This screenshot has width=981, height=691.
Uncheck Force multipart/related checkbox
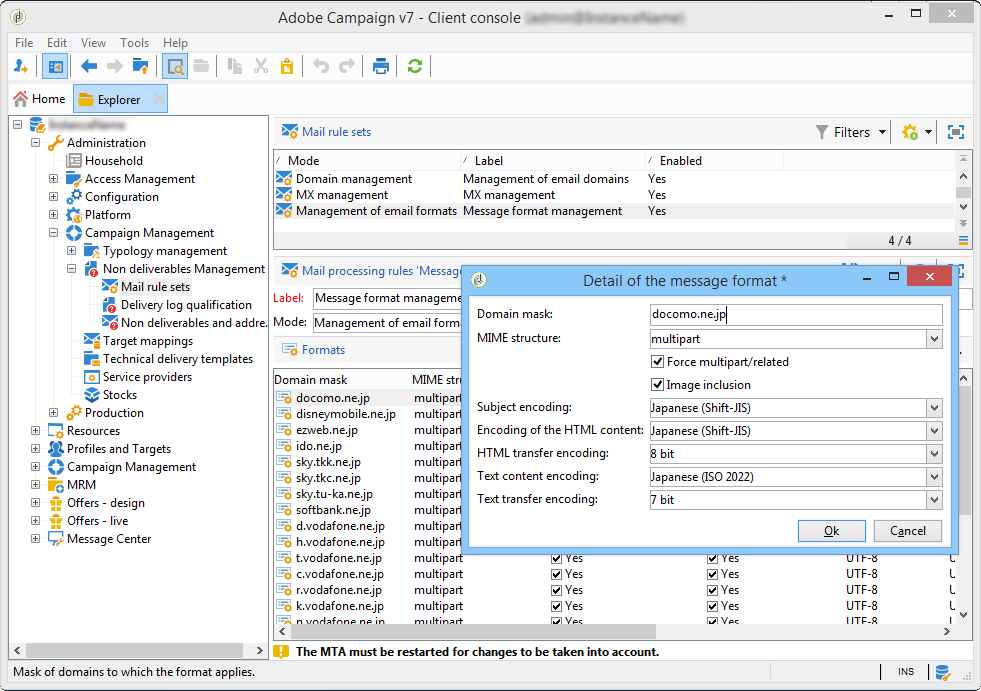coord(657,362)
